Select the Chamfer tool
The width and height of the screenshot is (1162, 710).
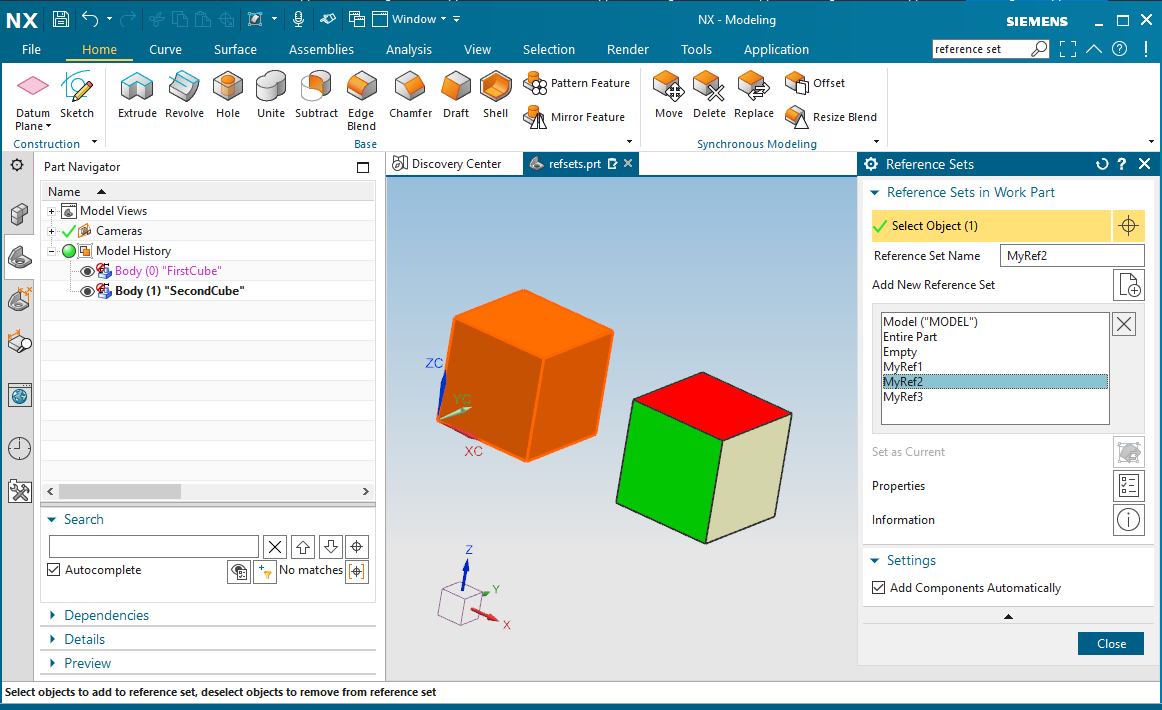[411, 95]
